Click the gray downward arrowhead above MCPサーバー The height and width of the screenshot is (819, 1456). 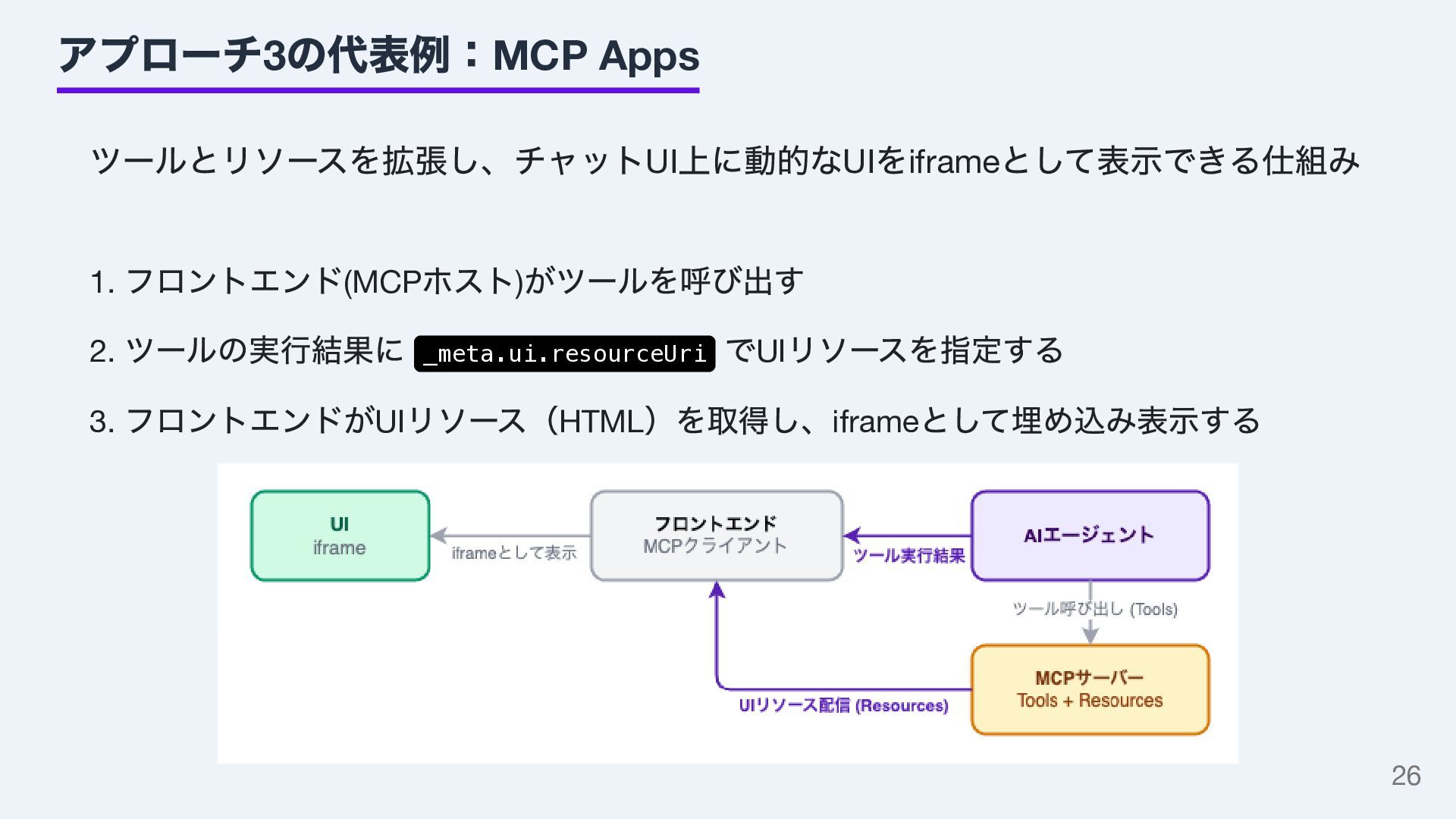(x=1090, y=635)
